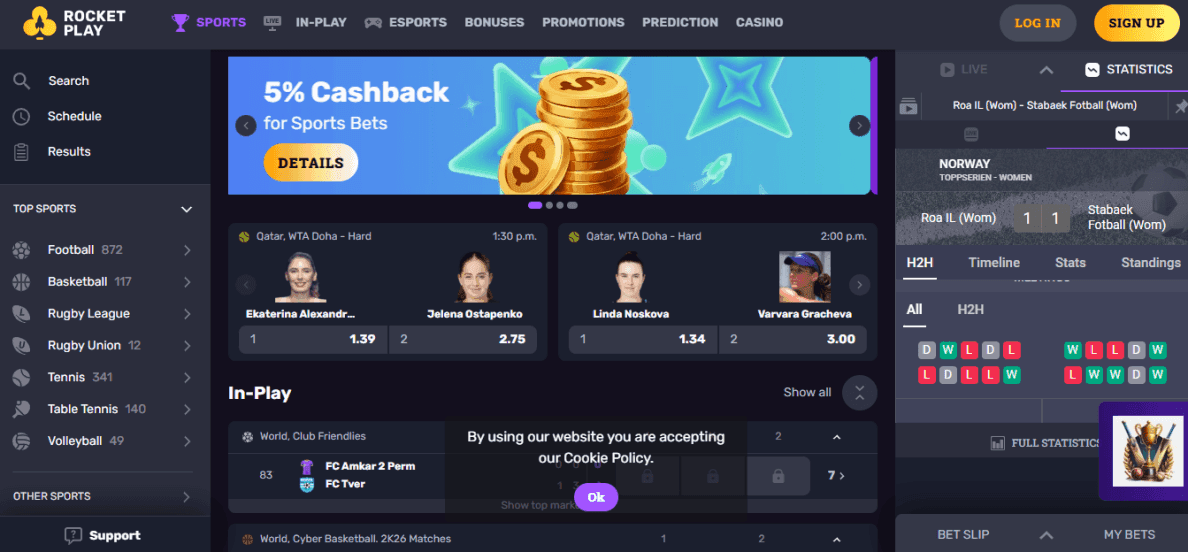Viewport: 1188px width, 552px height.
Task: Open Search via magnifier icon
Action: (22, 81)
